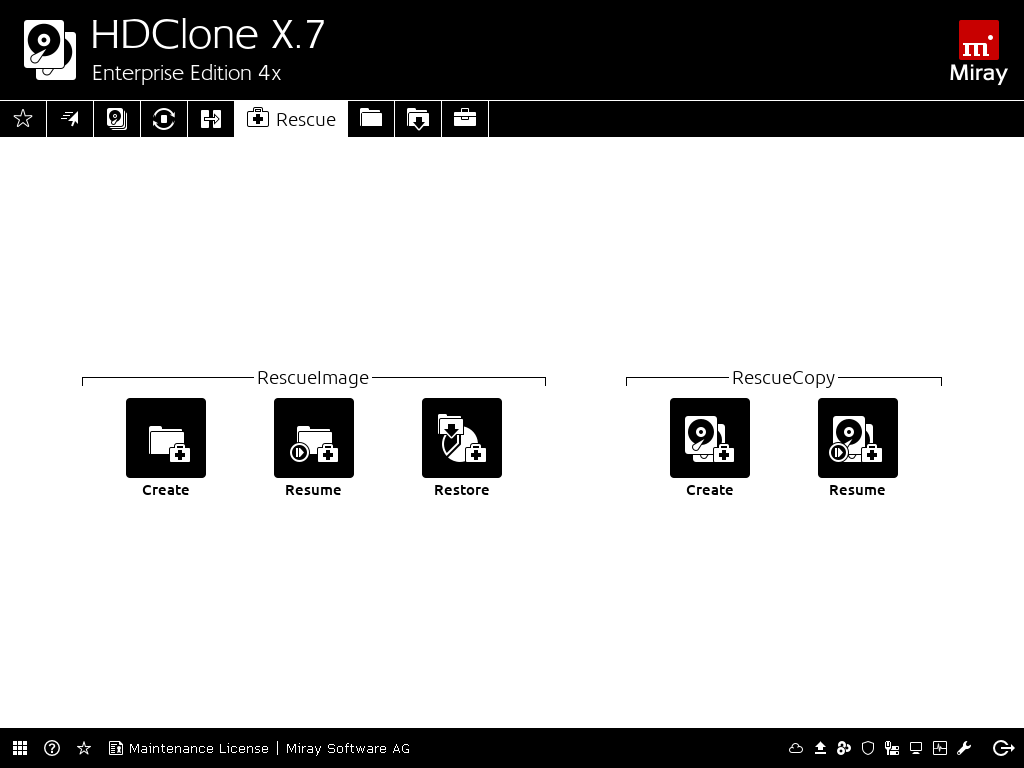Switch to the disk cloning tab

point(117,119)
